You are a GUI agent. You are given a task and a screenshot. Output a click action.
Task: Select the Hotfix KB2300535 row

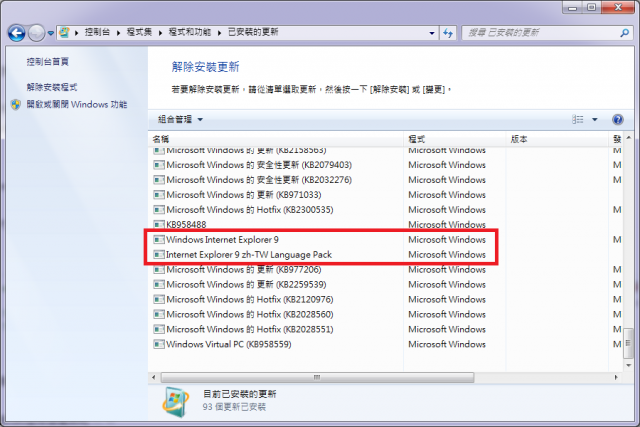[x=385, y=210]
